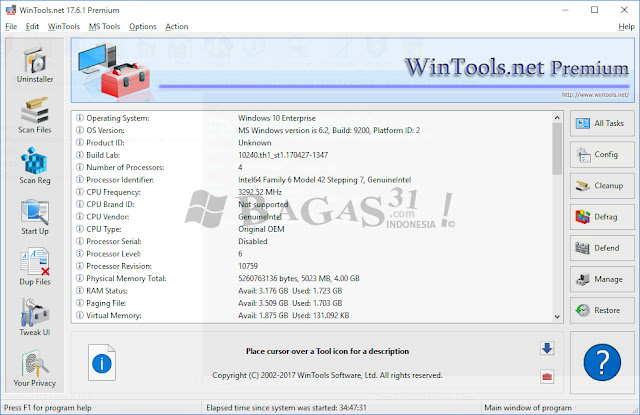Click the All Tasks button
The height and width of the screenshot is (415, 640).
[602, 123]
